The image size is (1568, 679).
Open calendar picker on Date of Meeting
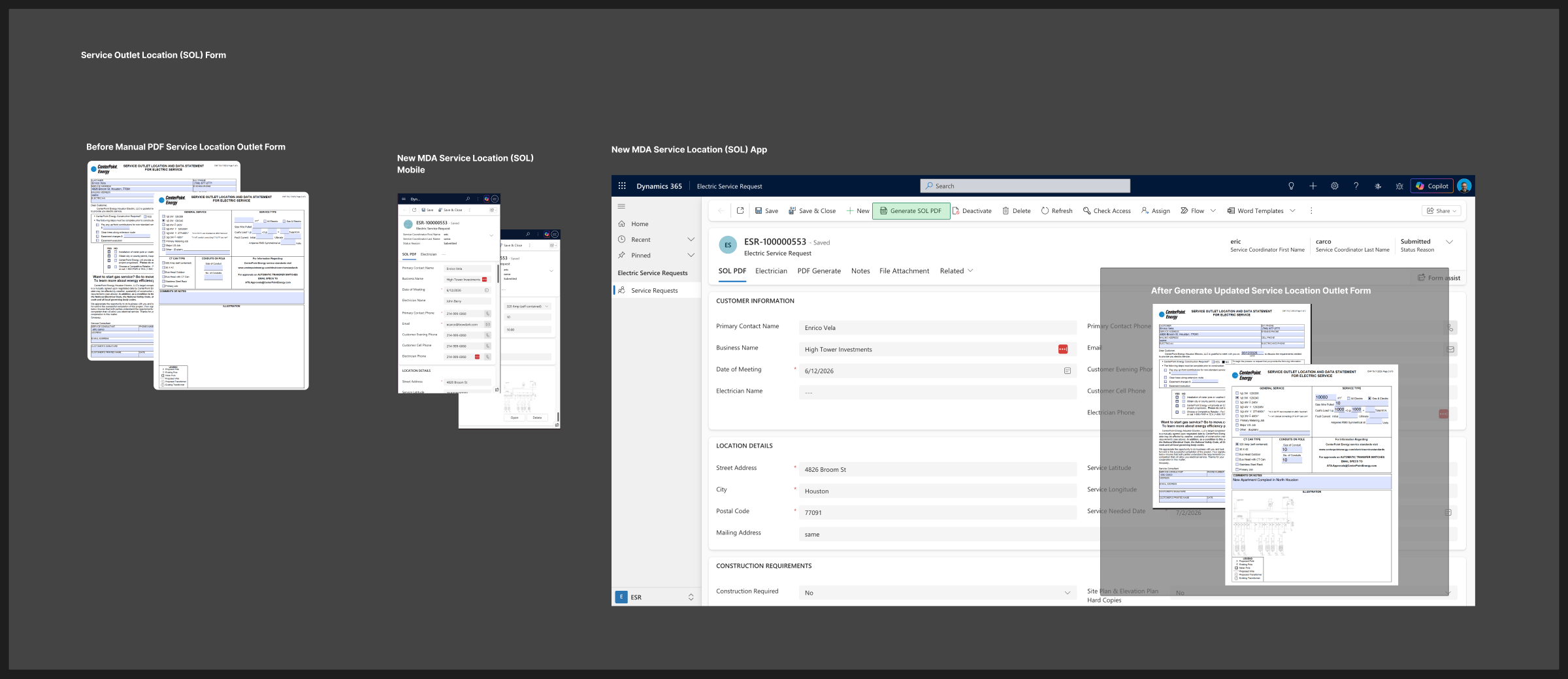pyautogui.click(x=1068, y=371)
